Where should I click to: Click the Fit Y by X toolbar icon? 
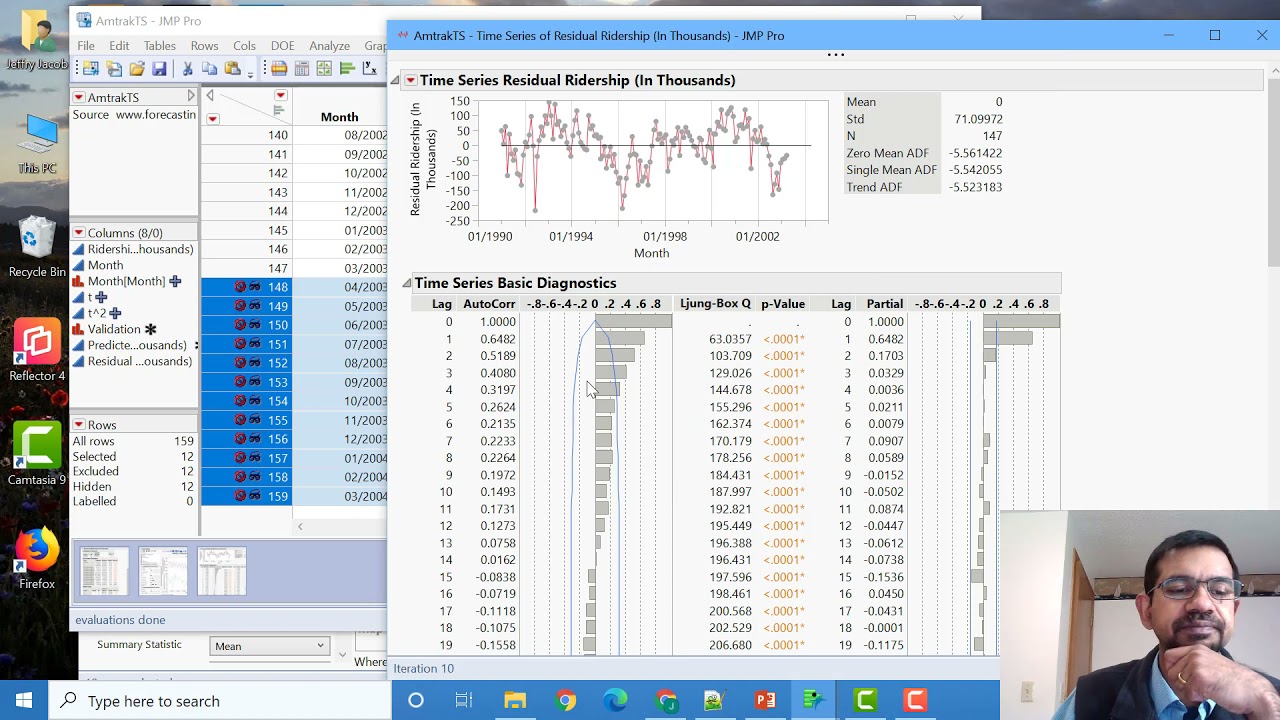point(369,69)
